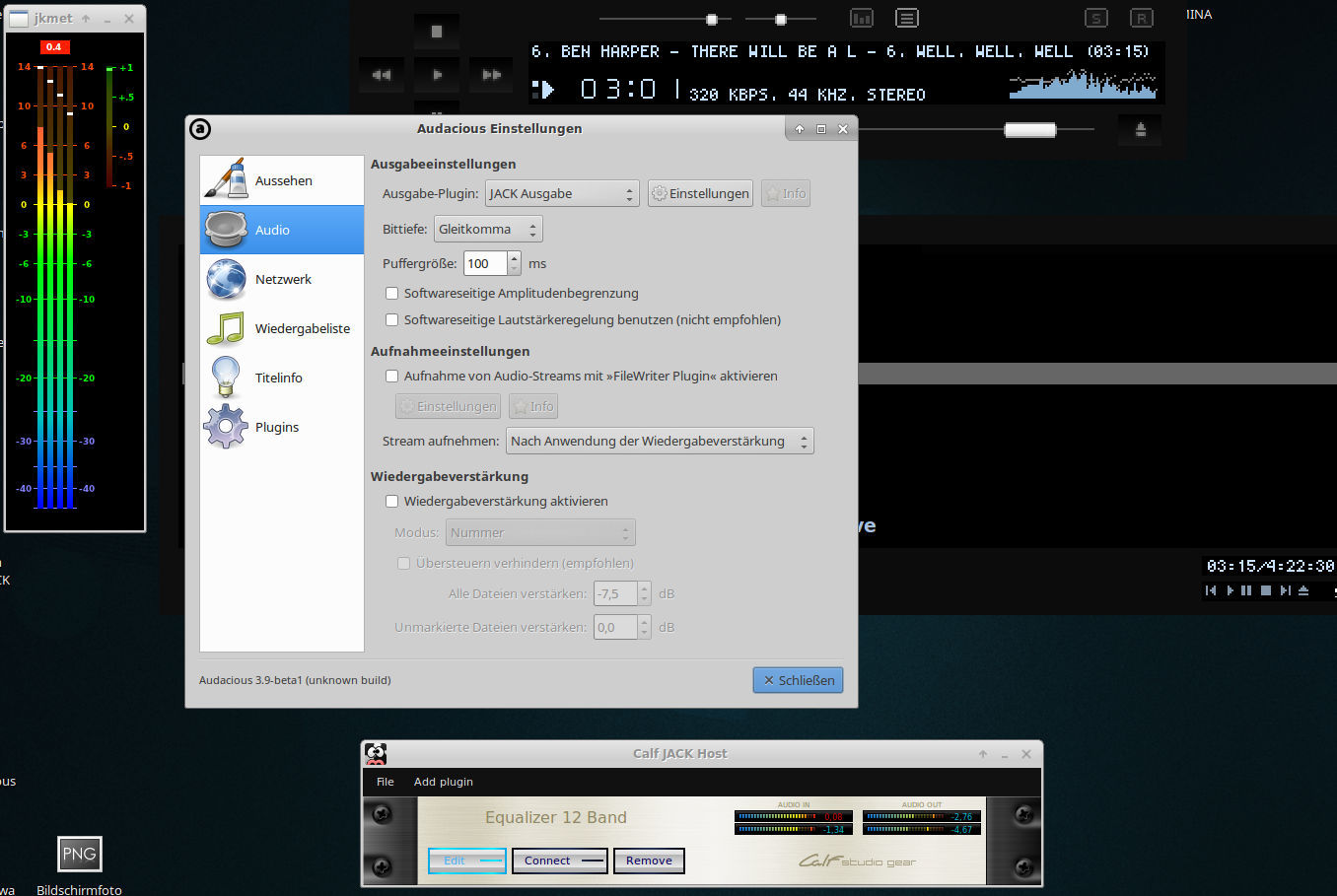The height and width of the screenshot is (896, 1337).
Task: Open the Plugins settings category
Action: click(282, 427)
